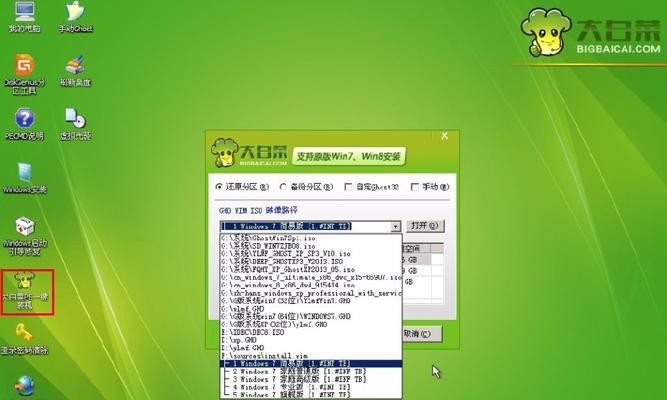Select 3 Windows 7 家庭高级版 row
This screenshot has width=667, height=400.
coord(311,379)
